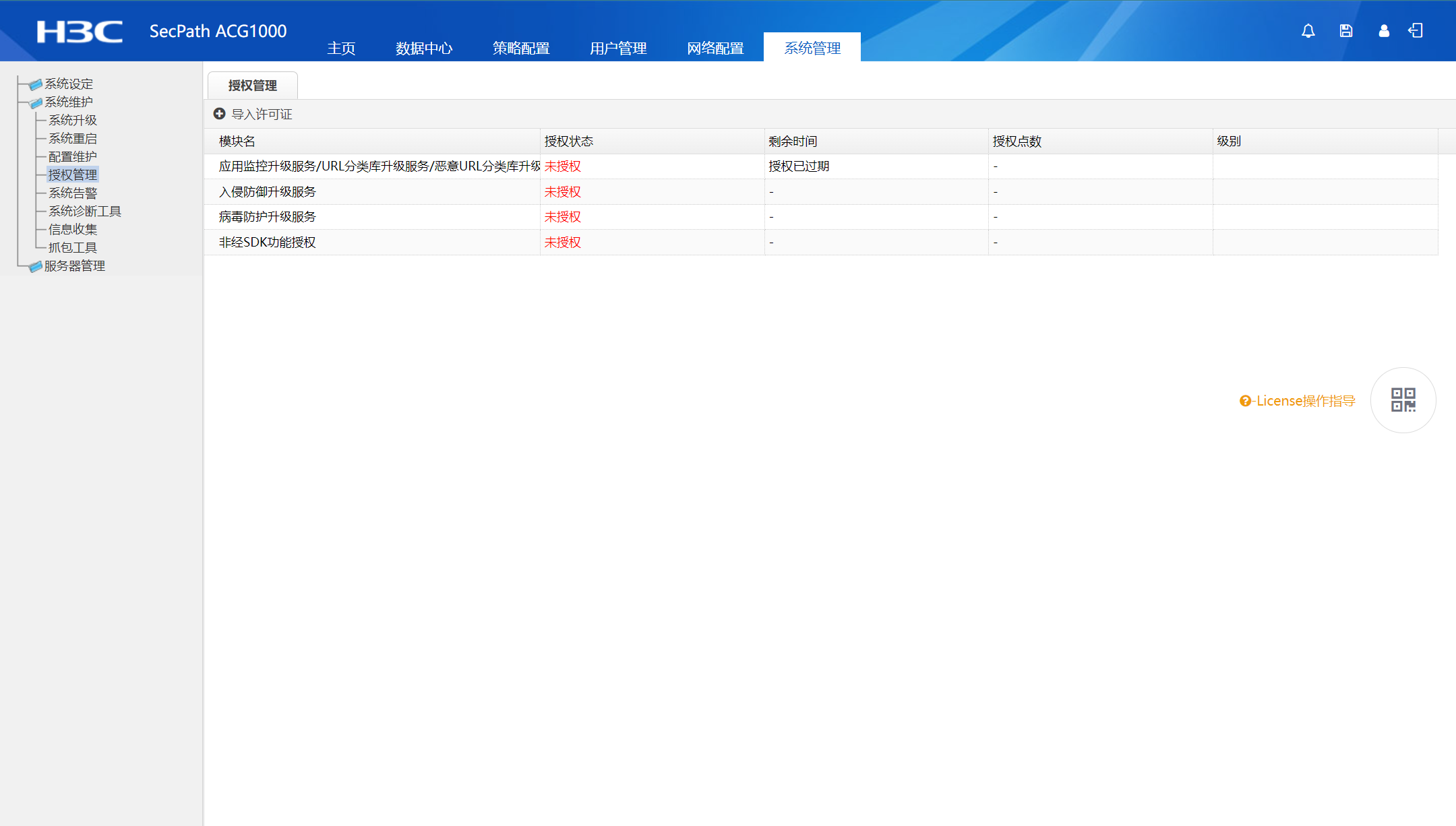Open the QR code round button
Image resolution: width=1456 pixels, height=826 pixels.
(1403, 400)
